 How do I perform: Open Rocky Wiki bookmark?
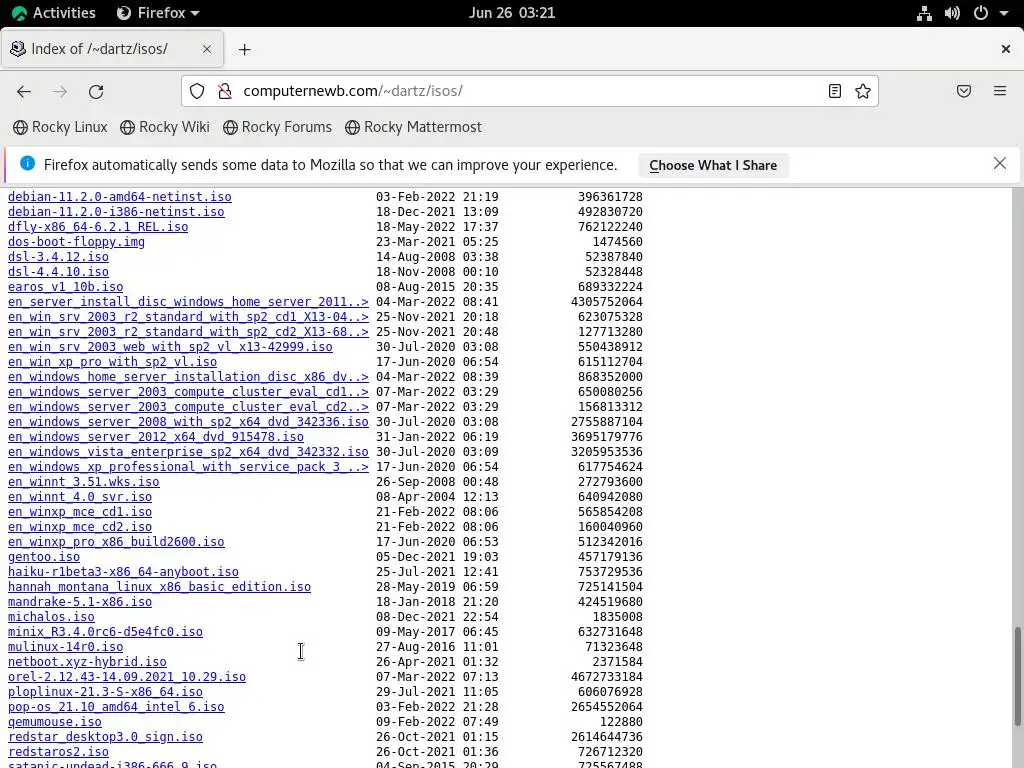tap(165, 127)
